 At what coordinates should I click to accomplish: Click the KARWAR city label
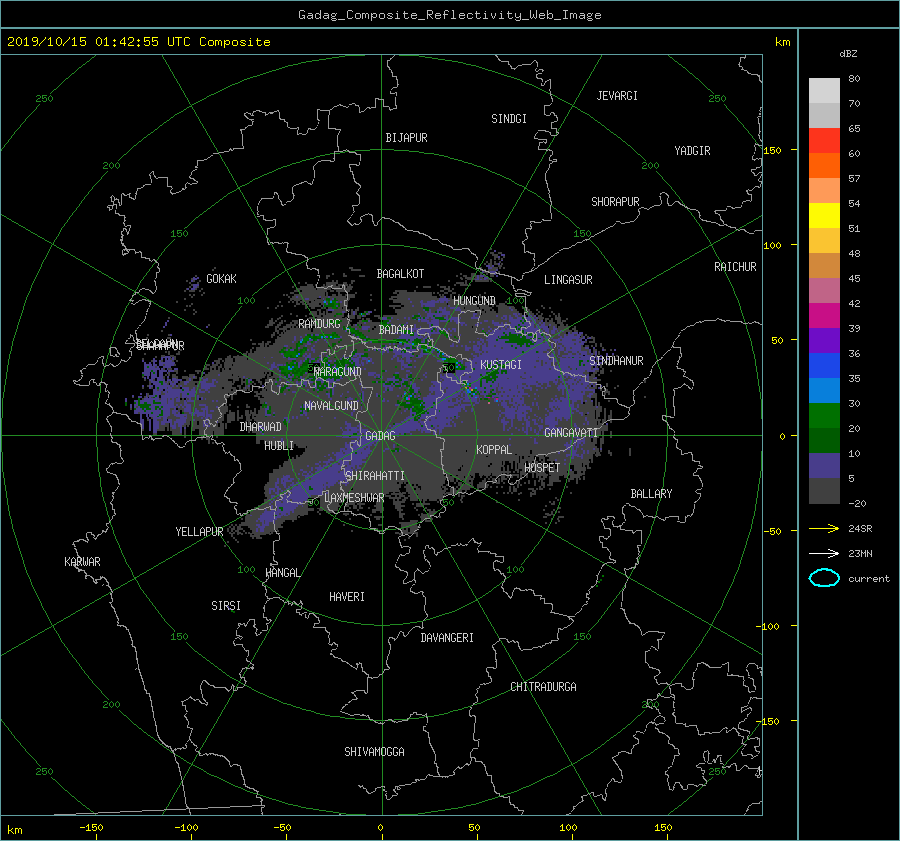(82, 562)
